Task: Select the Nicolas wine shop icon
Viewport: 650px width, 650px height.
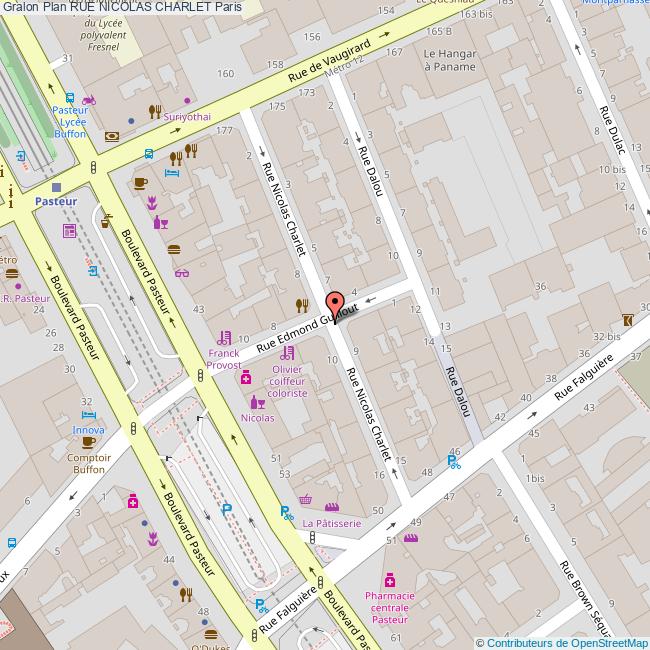Action: pos(257,403)
